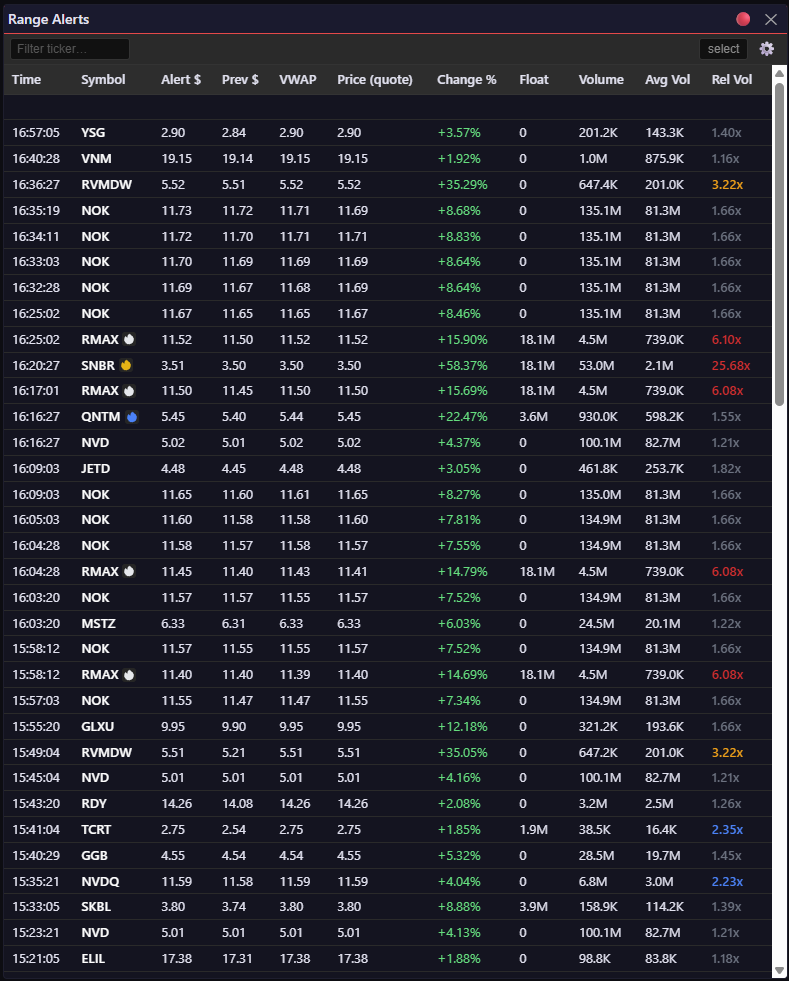Click the blue flame icon beside QNTM

(x=132, y=417)
